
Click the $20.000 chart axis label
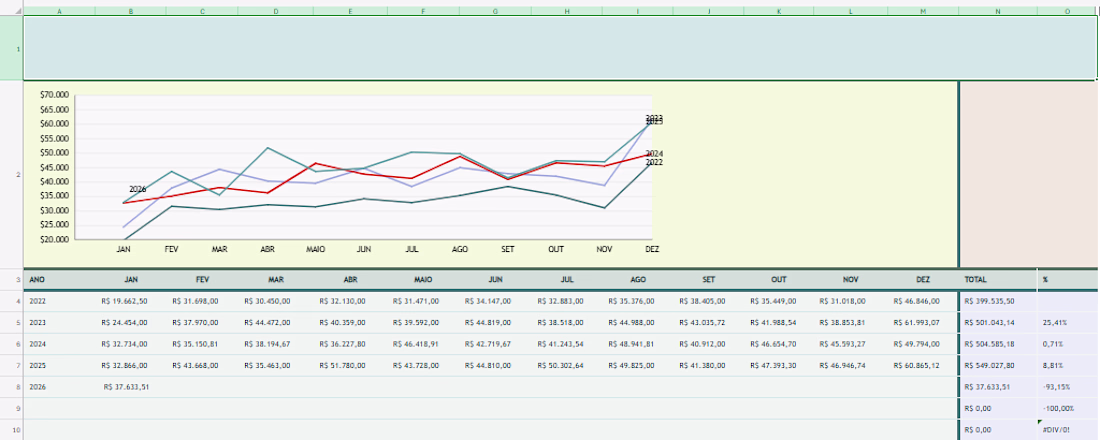[55, 239]
